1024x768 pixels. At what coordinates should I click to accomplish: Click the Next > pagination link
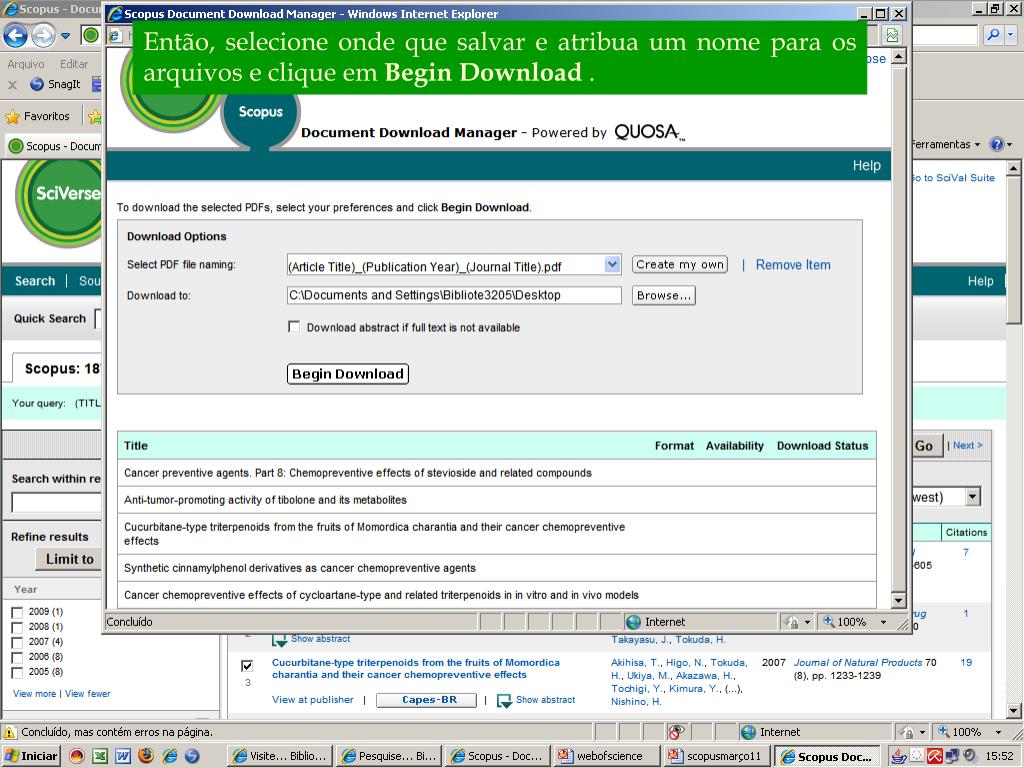click(967, 445)
